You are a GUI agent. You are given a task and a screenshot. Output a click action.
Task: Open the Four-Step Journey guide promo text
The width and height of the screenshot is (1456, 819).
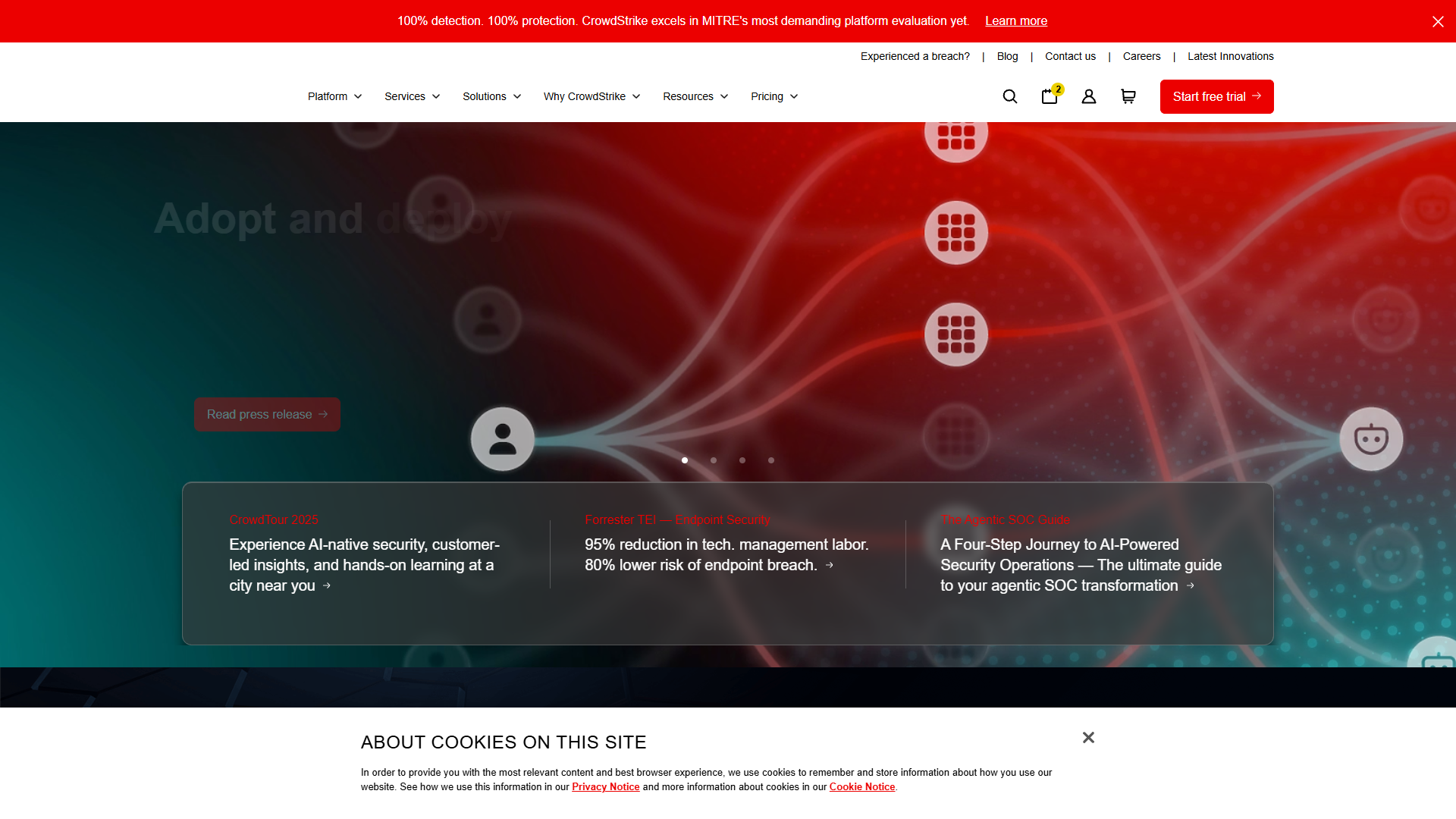pos(1081,565)
